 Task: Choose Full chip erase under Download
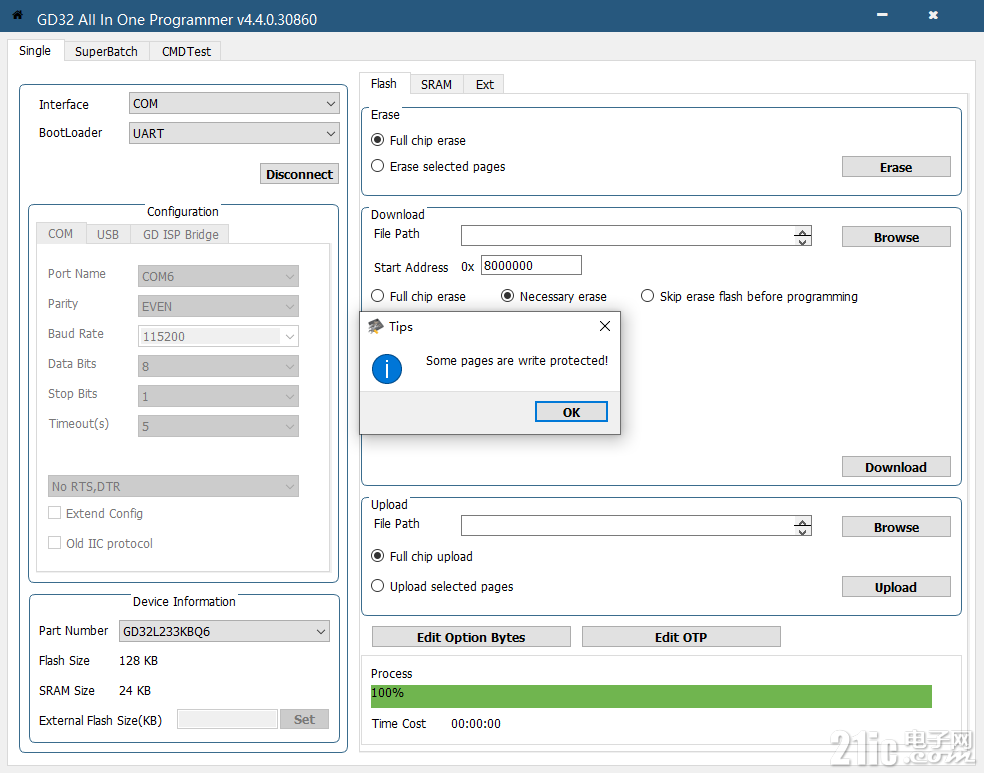tap(377, 296)
